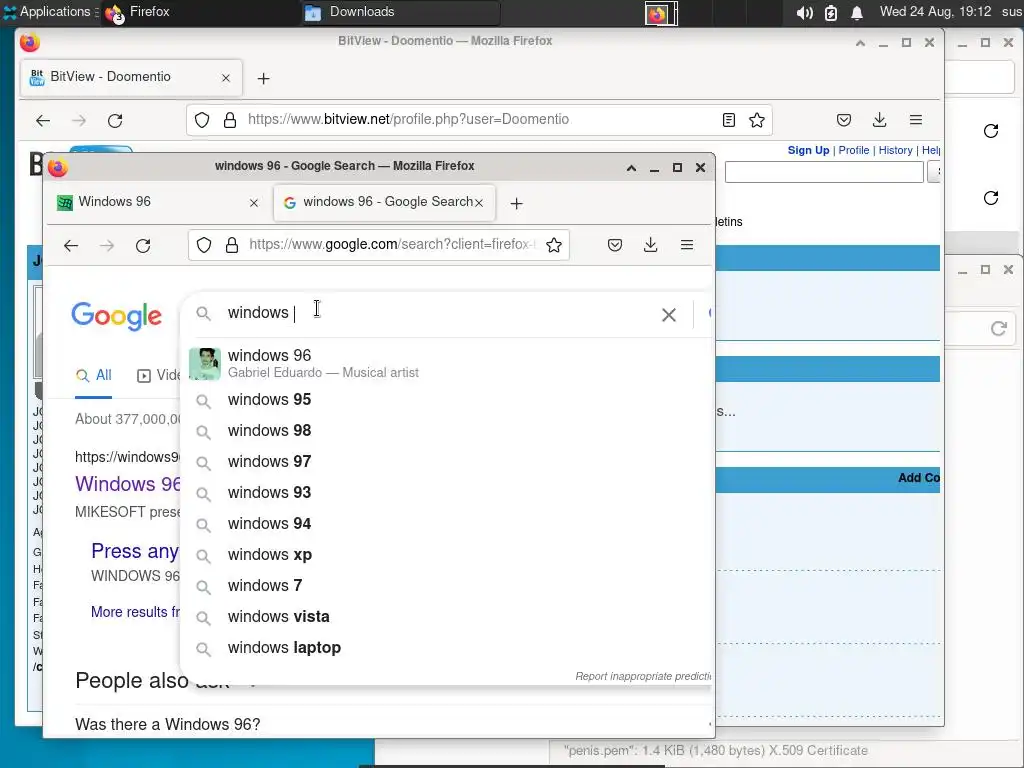
Task: Open hamburger menu in Google window
Action: pyautogui.click(x=687, y=245)
